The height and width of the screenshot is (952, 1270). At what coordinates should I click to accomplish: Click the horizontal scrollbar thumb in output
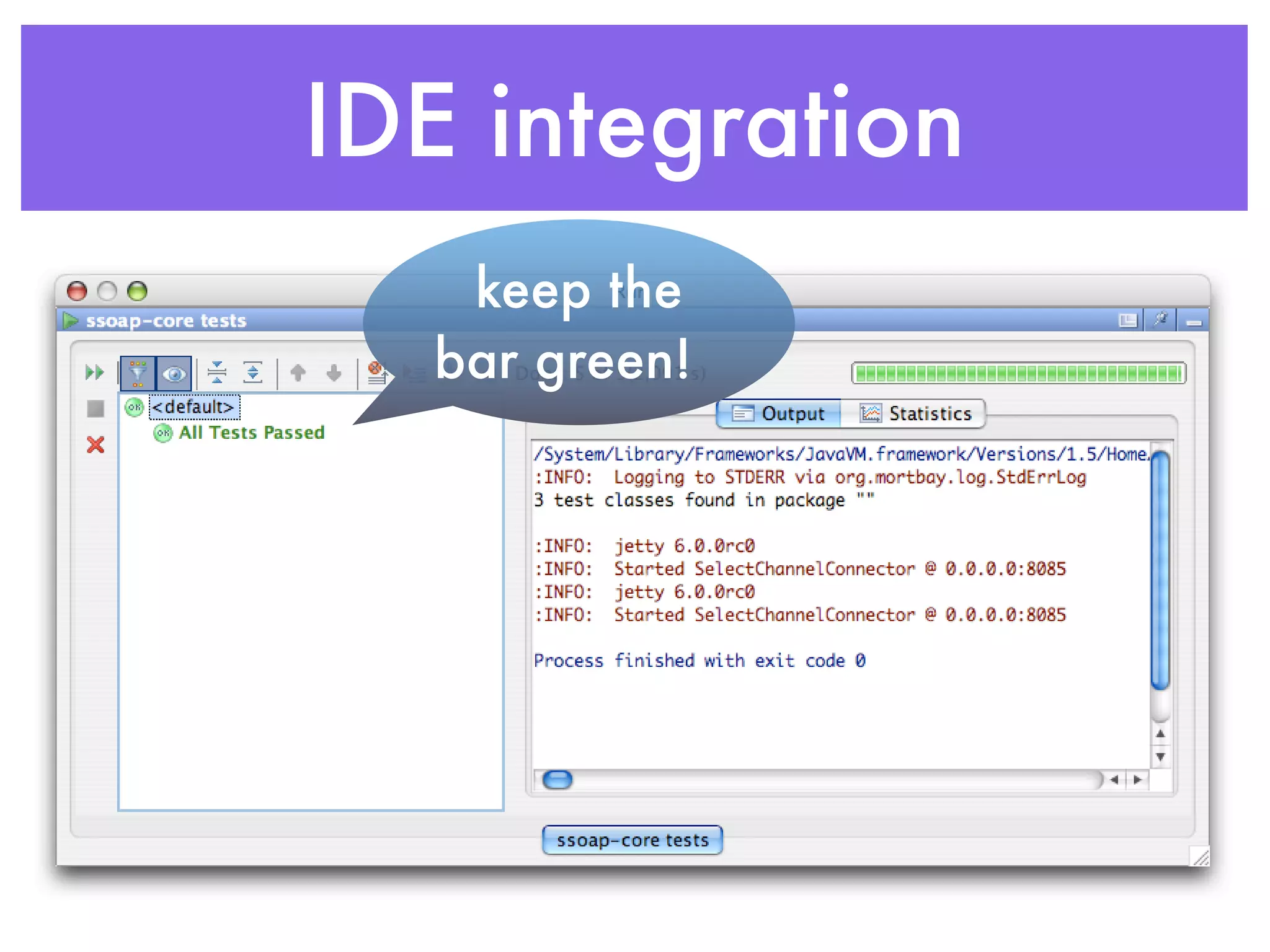point(557,779)
